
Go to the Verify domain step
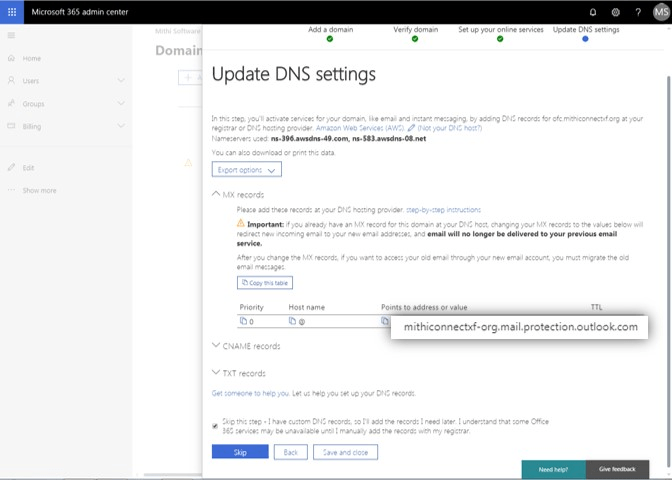tap(415, 34)
